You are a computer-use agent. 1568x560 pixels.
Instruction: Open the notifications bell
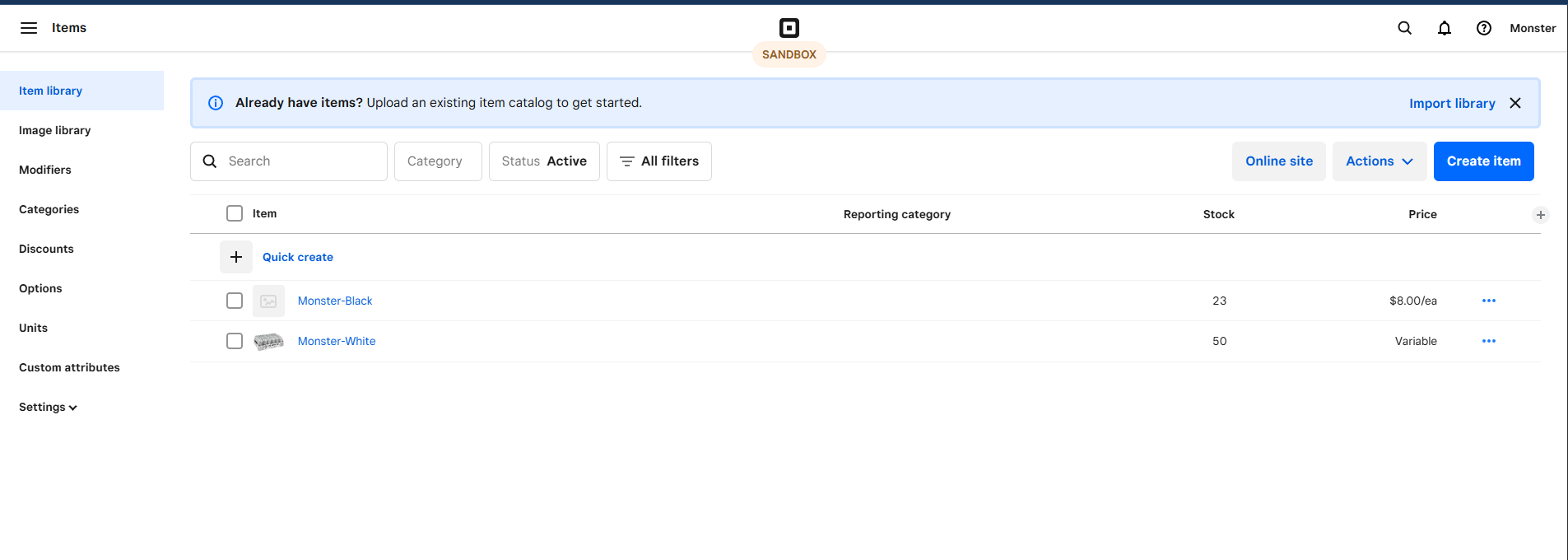pos(1444,28)
